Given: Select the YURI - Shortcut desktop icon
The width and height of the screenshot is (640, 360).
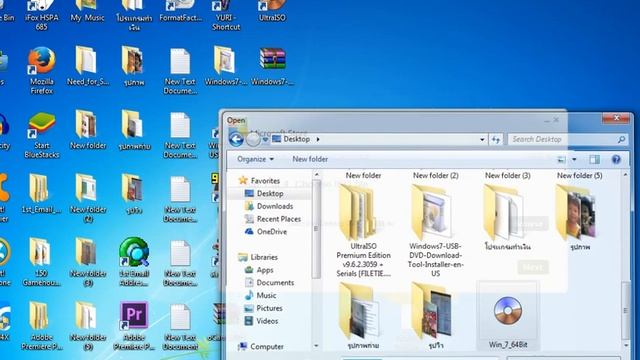Looking at the screenshot, I should 226,16.
